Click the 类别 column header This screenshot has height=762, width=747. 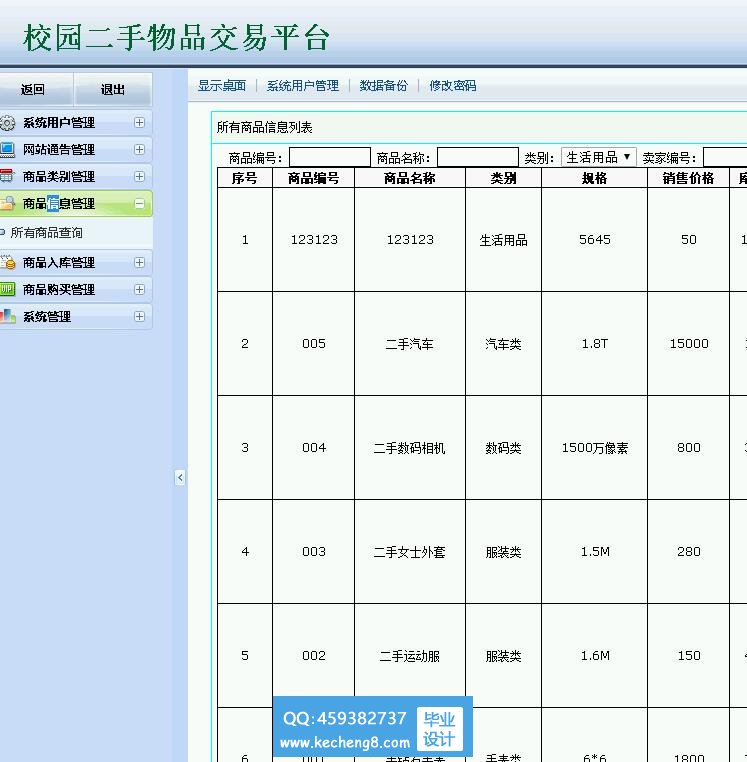point(503,178)
